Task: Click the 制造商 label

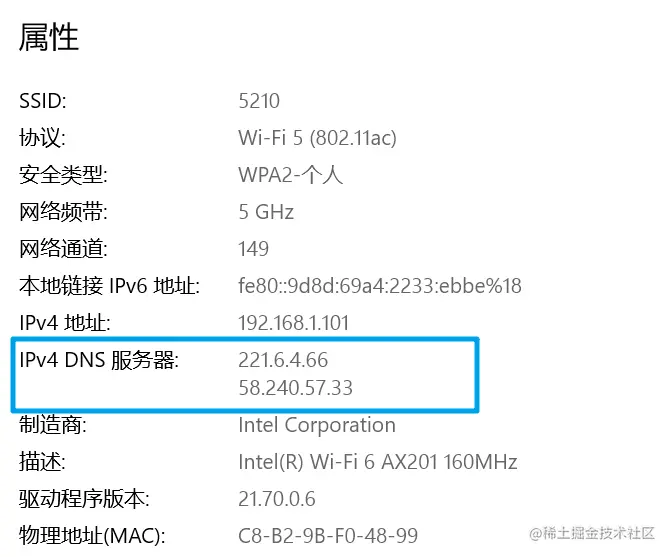Action: (x=53, y=425)
